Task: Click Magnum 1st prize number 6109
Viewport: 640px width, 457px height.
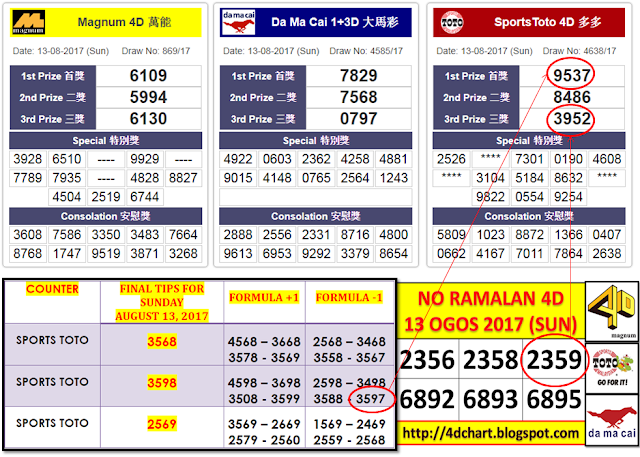Action: tap(148, 75)
